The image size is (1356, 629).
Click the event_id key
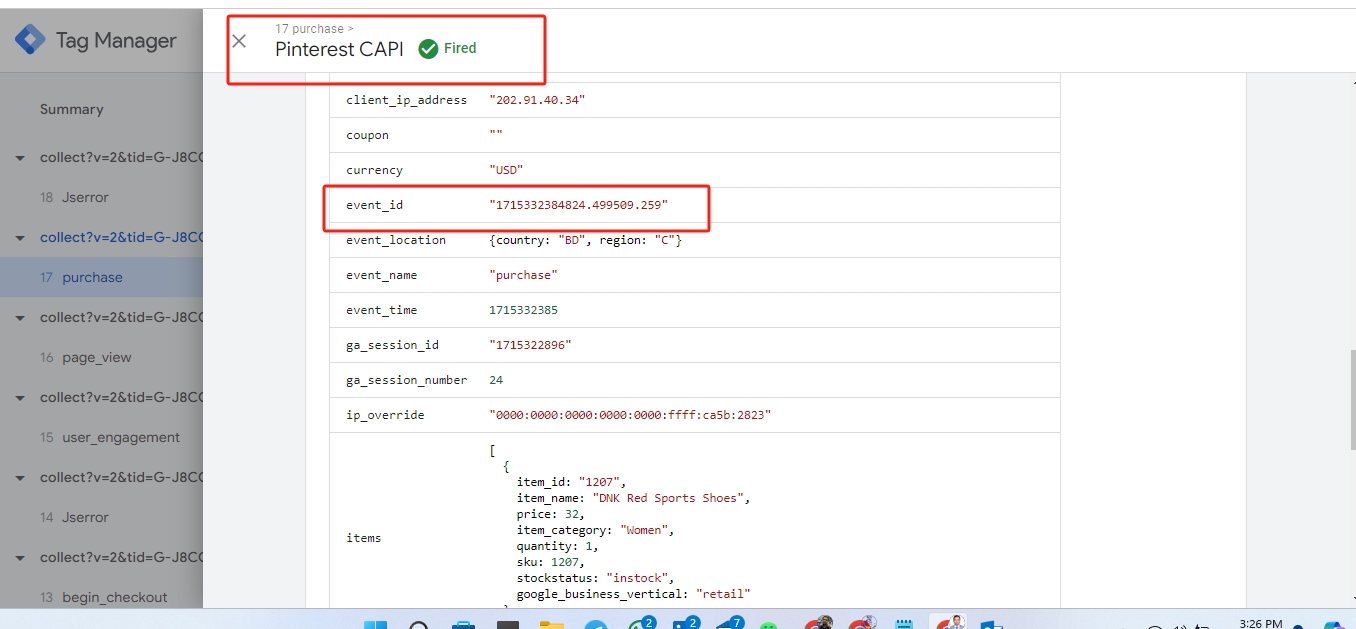pos(374,205)
